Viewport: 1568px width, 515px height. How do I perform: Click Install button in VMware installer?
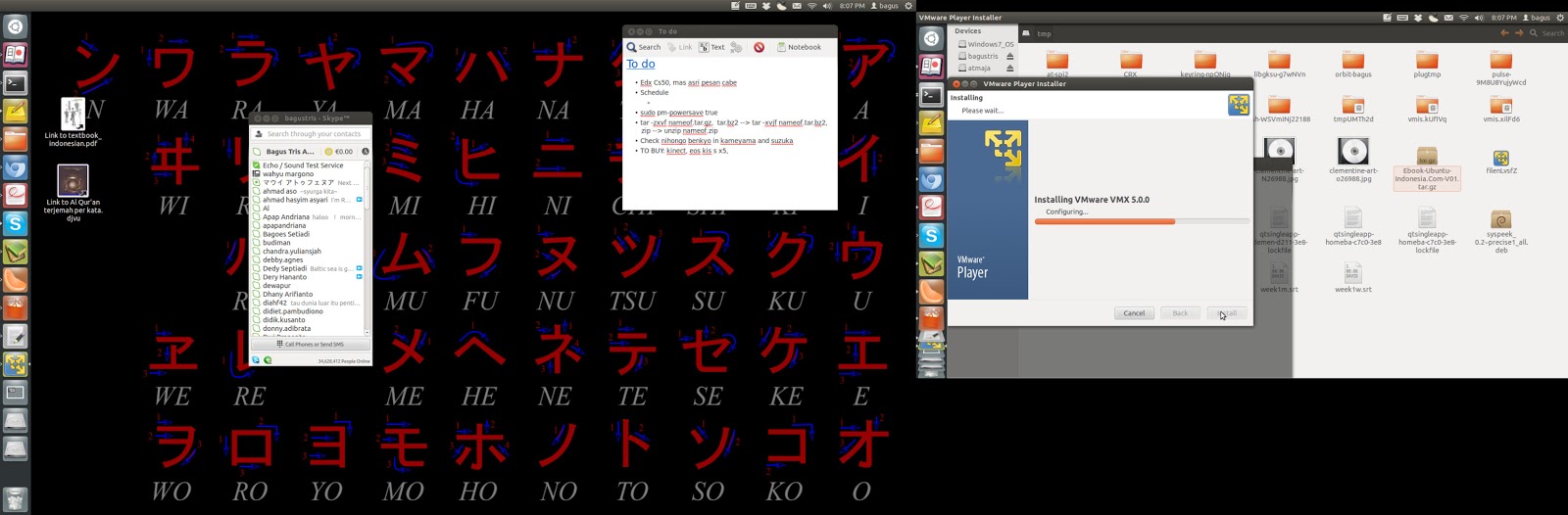click(x=1227, y=313)
